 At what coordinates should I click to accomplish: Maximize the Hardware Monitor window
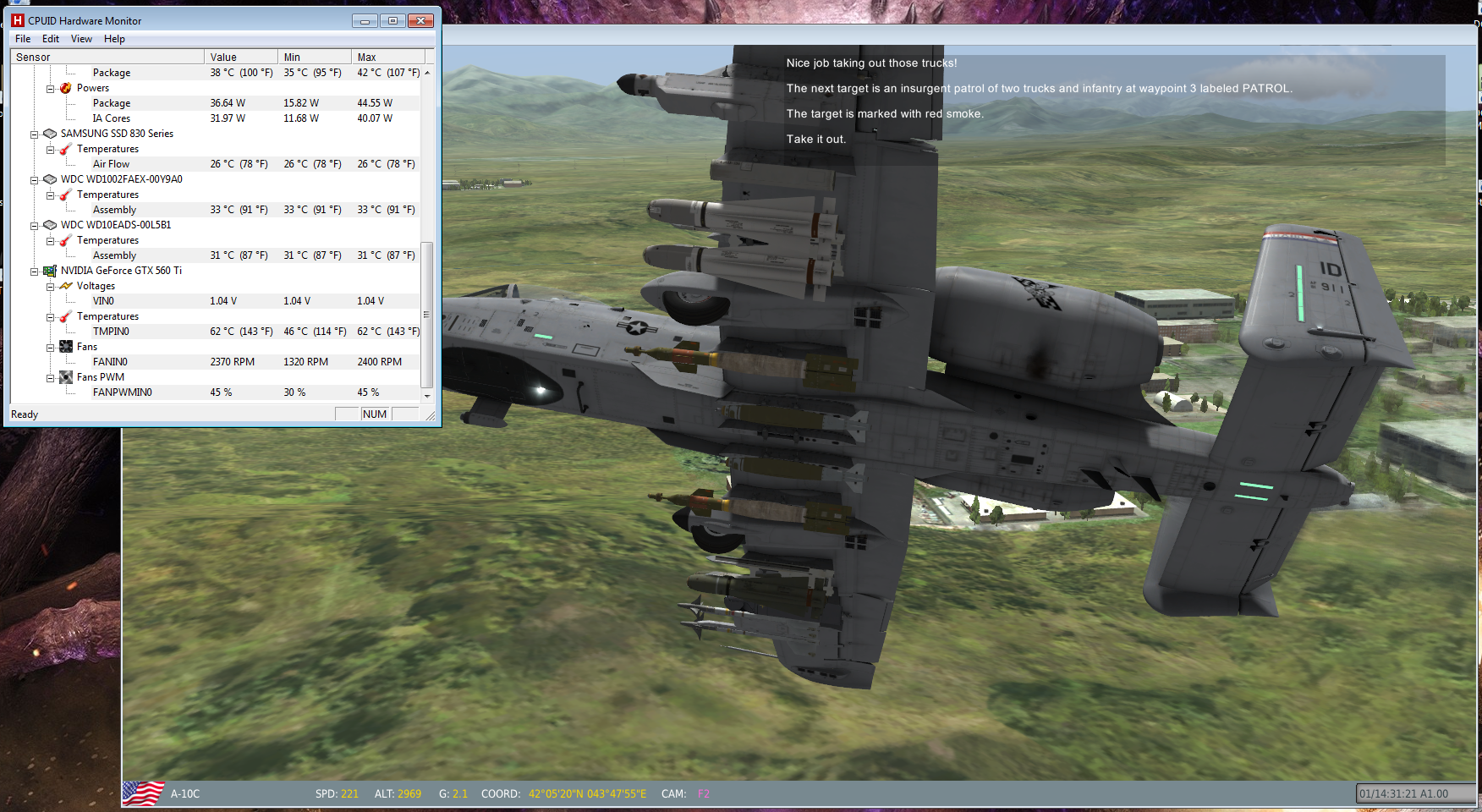392,20
